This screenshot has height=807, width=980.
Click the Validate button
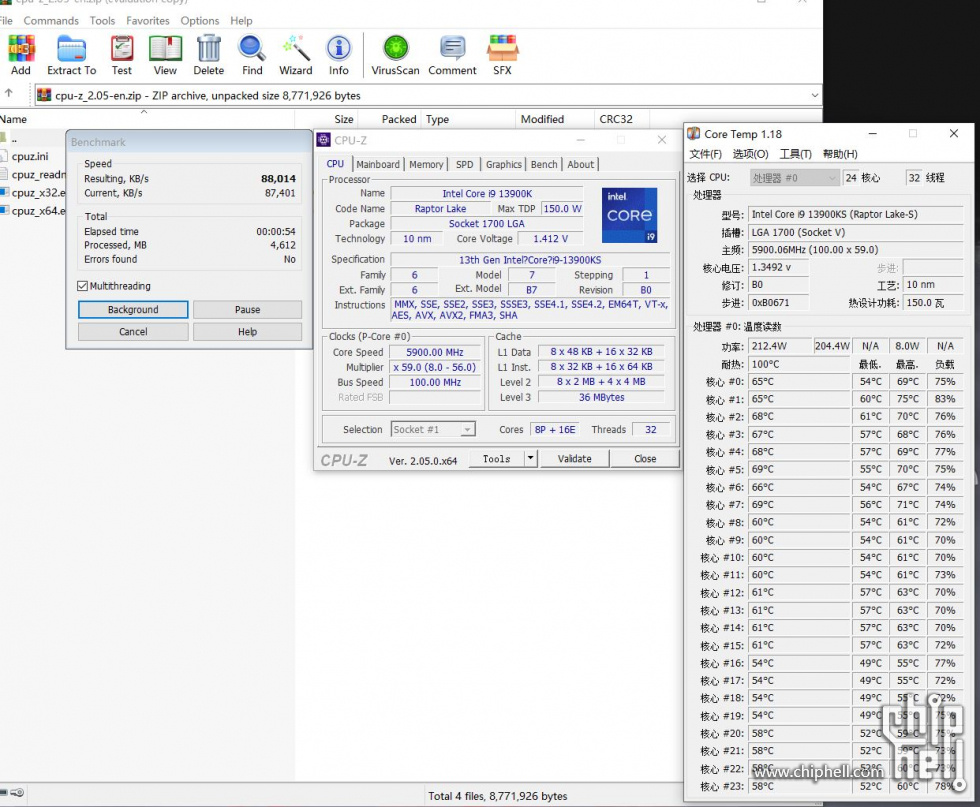tap(574, 458)
